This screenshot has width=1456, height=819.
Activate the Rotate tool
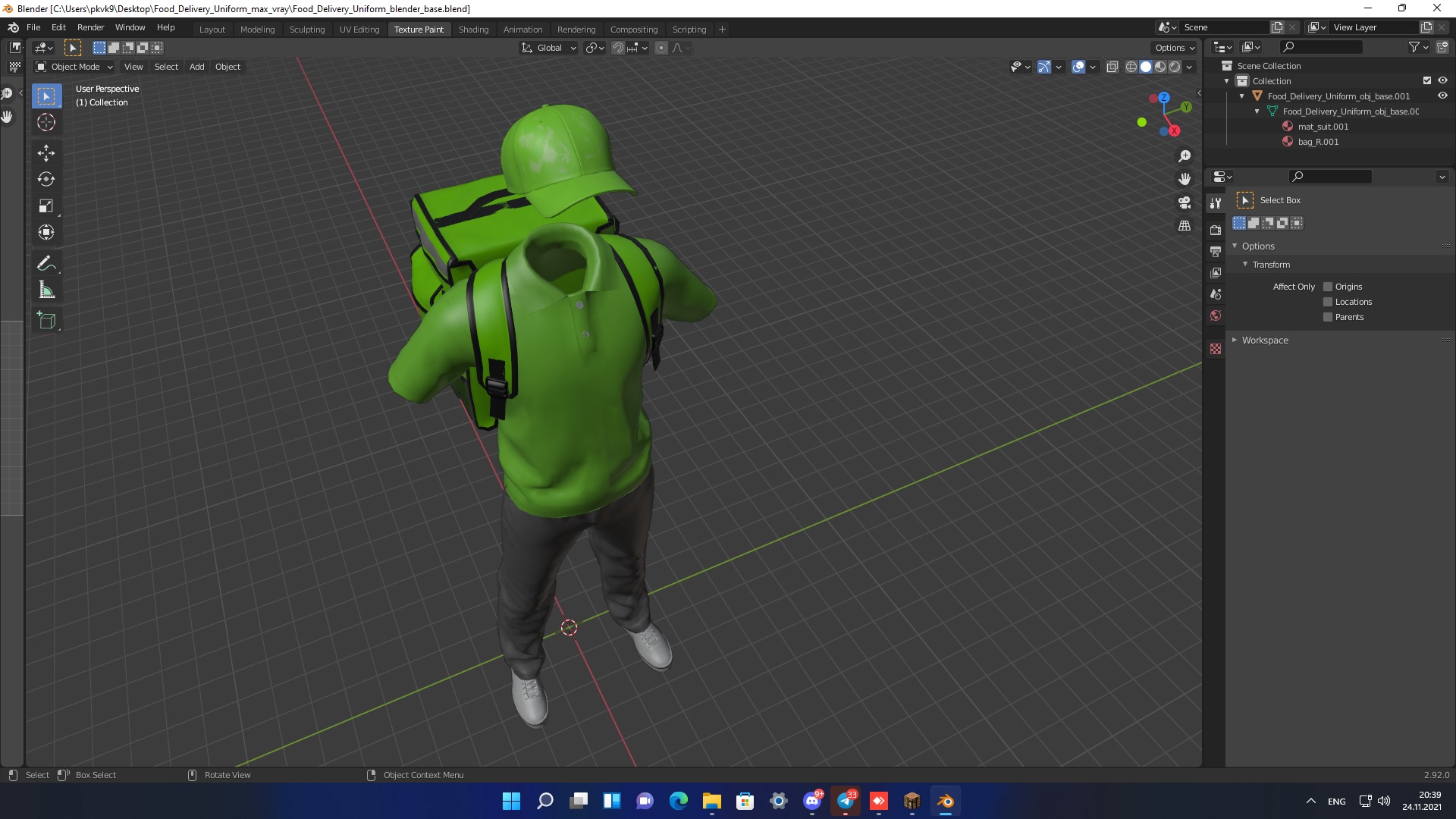[x=46, y=180]
